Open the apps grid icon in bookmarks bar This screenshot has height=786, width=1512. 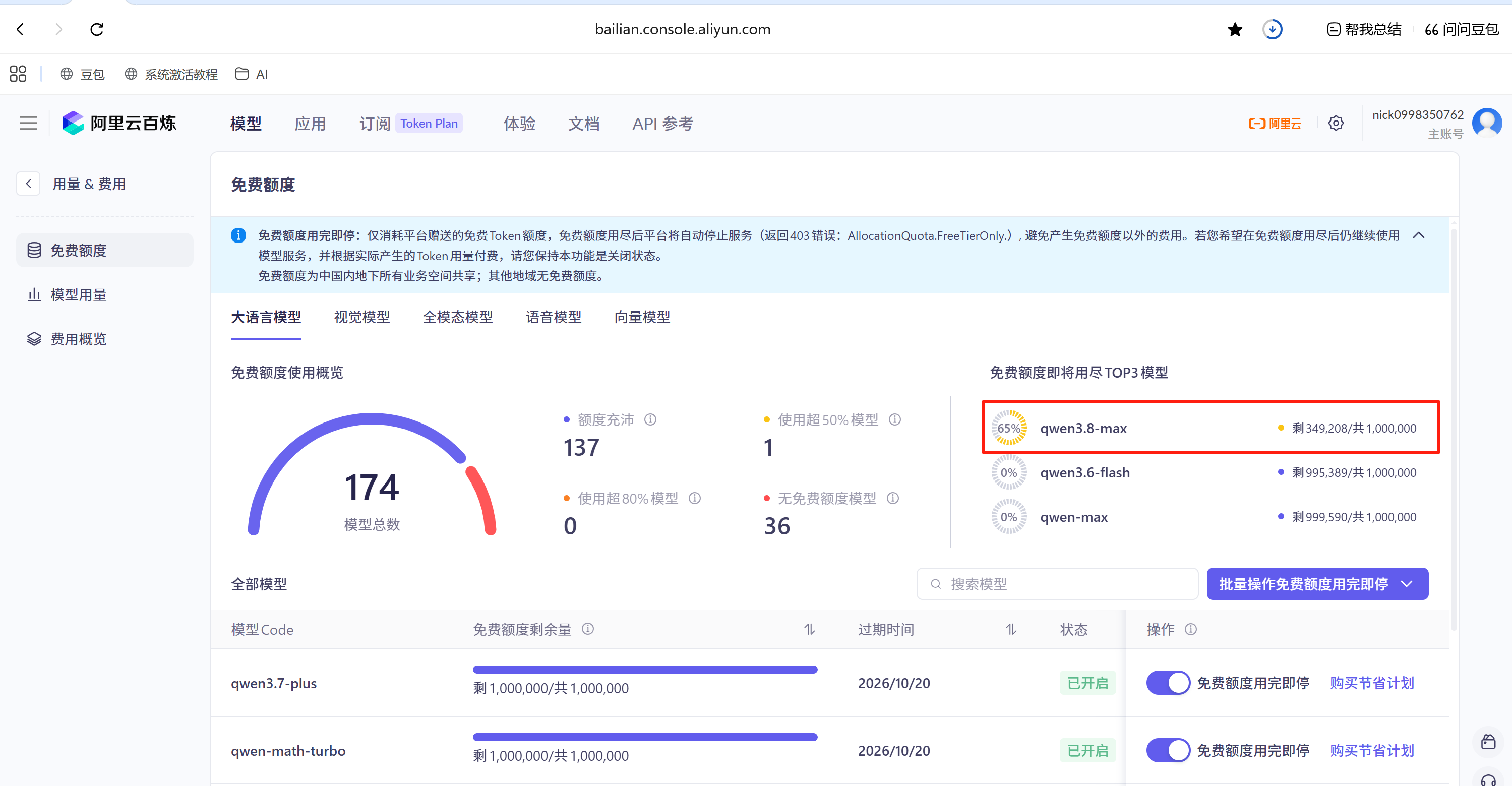pos(18,74)
